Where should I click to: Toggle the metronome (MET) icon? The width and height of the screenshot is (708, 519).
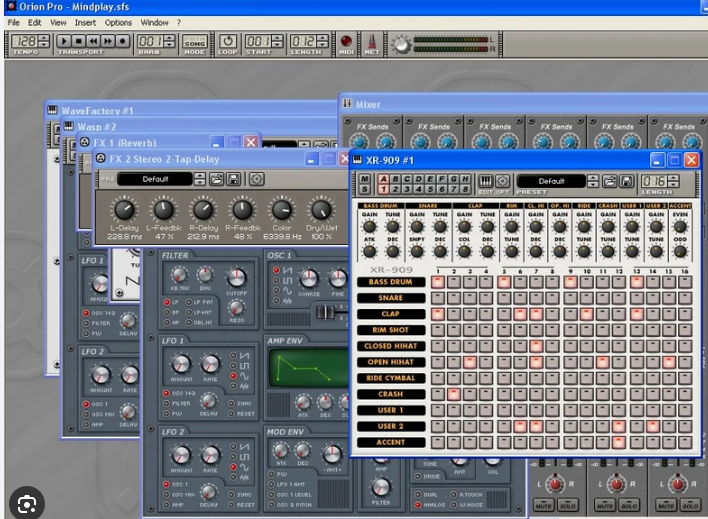372,42
